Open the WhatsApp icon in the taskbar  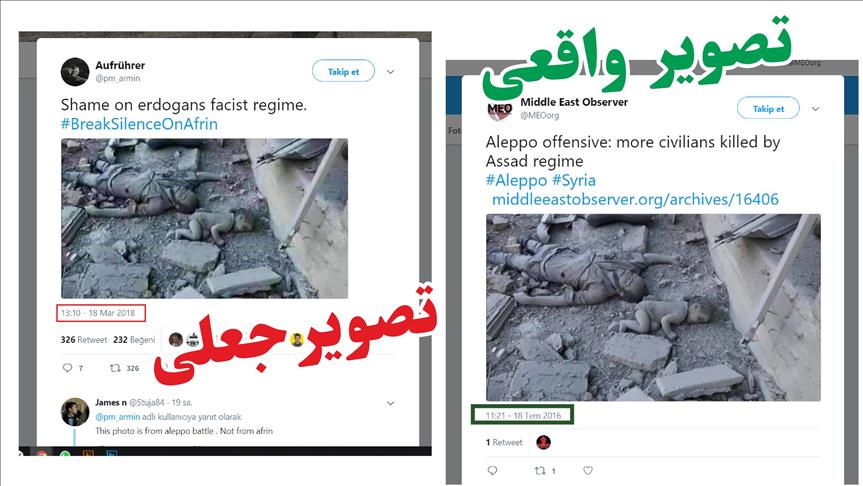[65, 455]
